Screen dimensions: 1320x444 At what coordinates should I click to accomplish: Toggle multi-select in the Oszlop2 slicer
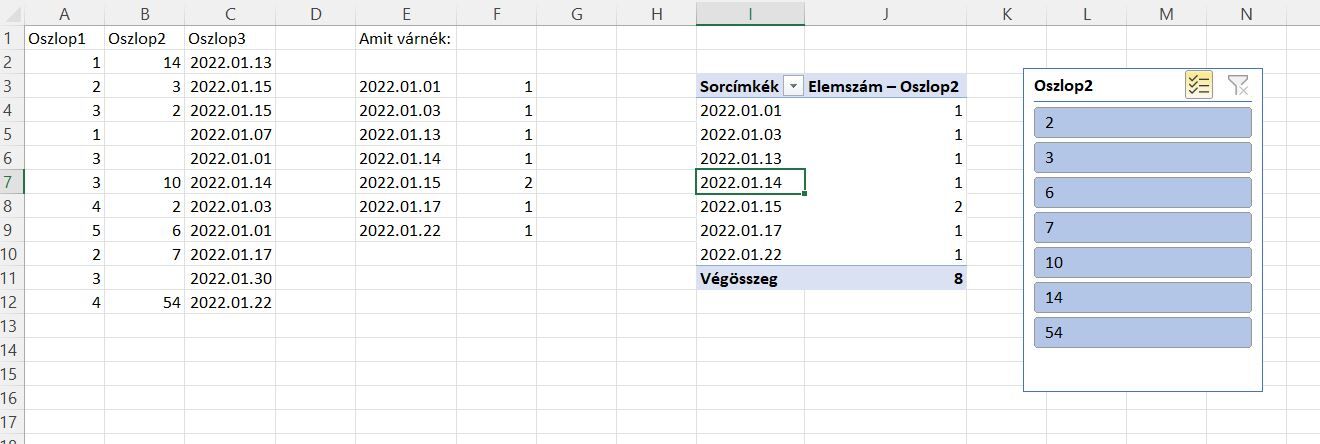[1199, 86]
